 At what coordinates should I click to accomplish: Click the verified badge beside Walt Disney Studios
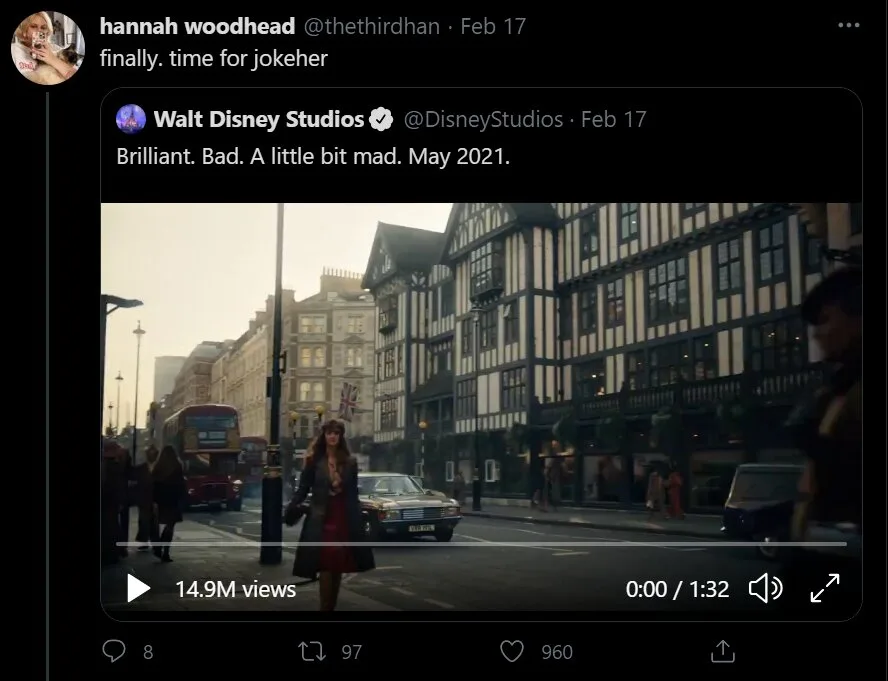(x=381, y=120)
